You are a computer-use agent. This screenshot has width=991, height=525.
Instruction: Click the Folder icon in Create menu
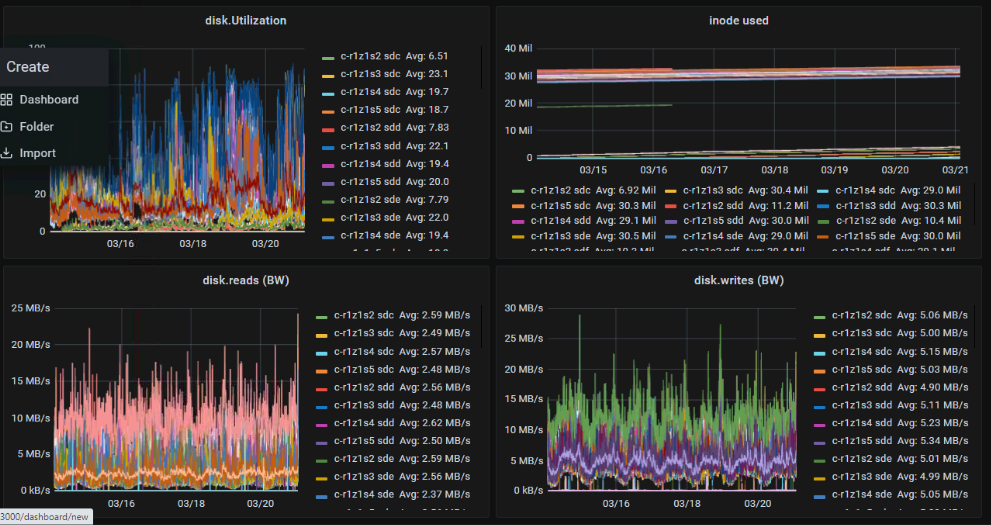click(7, 127)
